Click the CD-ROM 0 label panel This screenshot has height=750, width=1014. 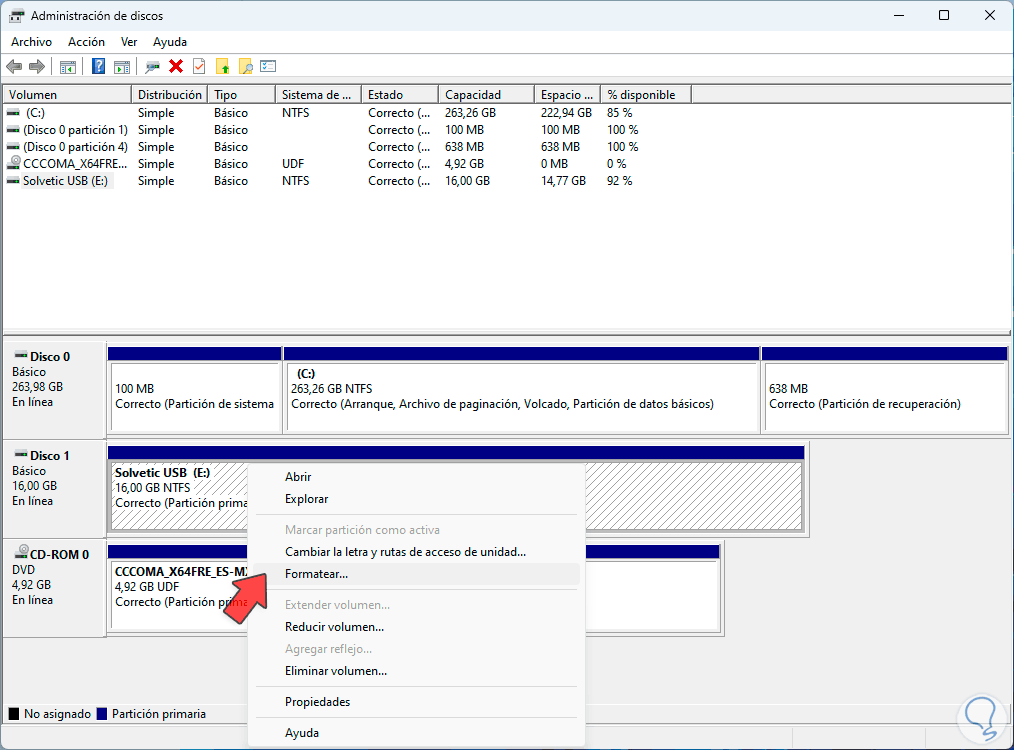click(x=54, y=588)
